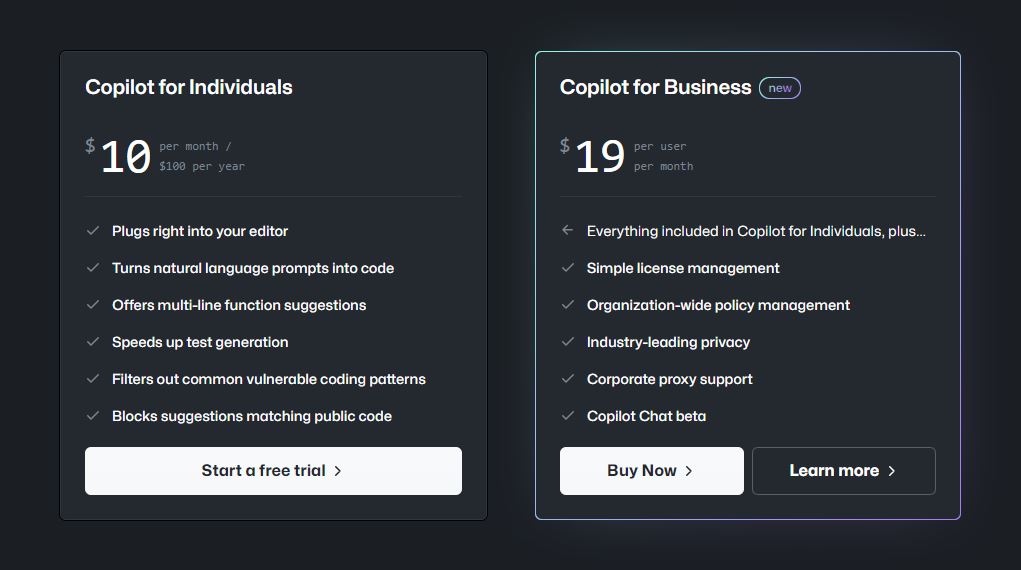The height and width of the screenshot is (570, 1021).
Task: Click checkmark beside "Industry-leading privacy"
Action: tap(568, 342)
